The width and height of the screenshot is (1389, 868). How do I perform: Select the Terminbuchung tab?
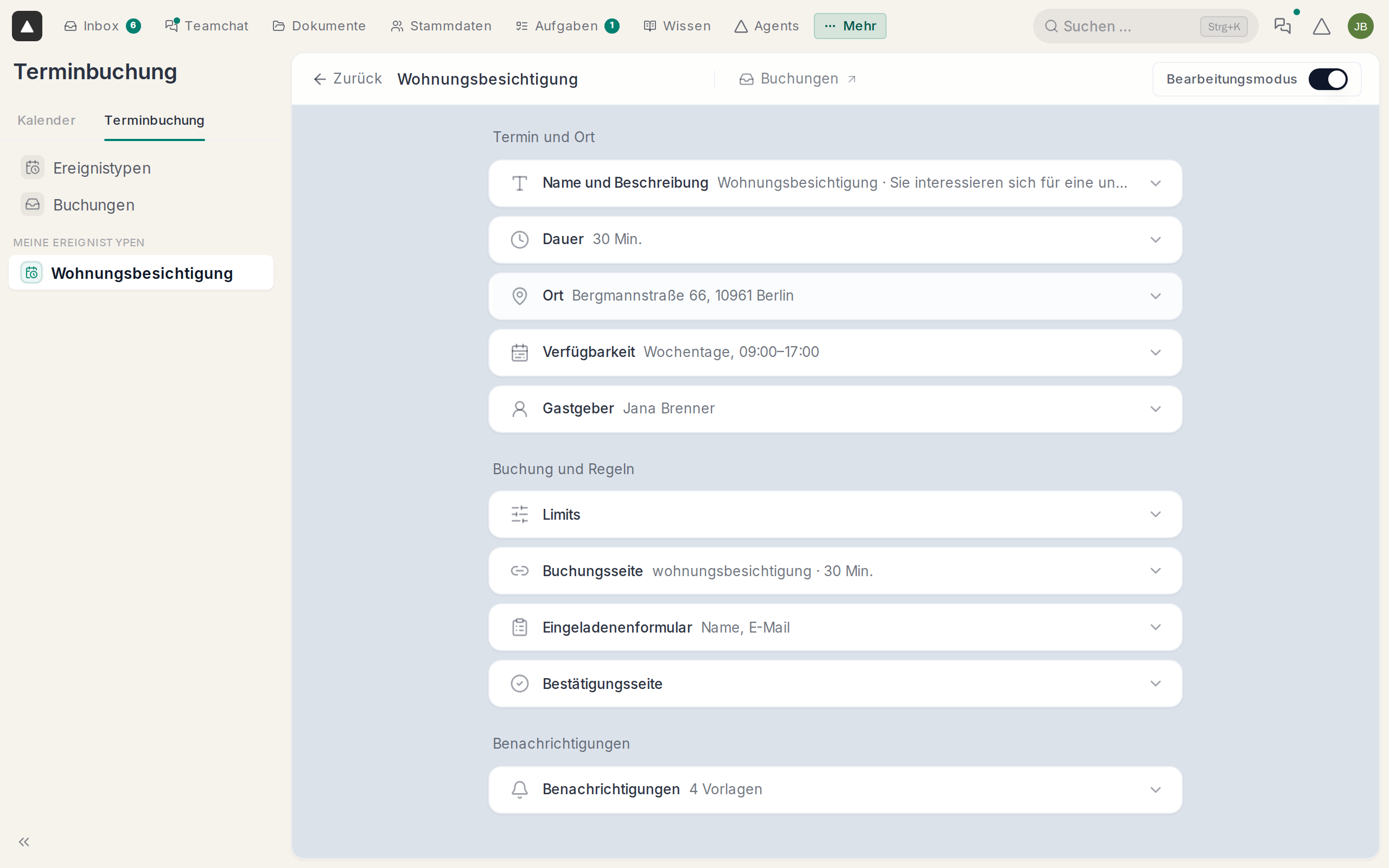(155, 120)
